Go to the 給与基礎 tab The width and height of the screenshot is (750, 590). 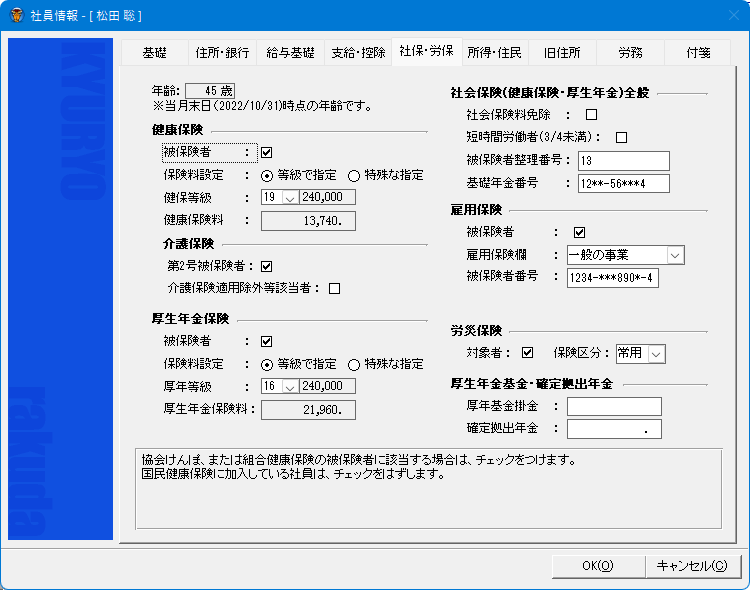(x=290, y=53)
